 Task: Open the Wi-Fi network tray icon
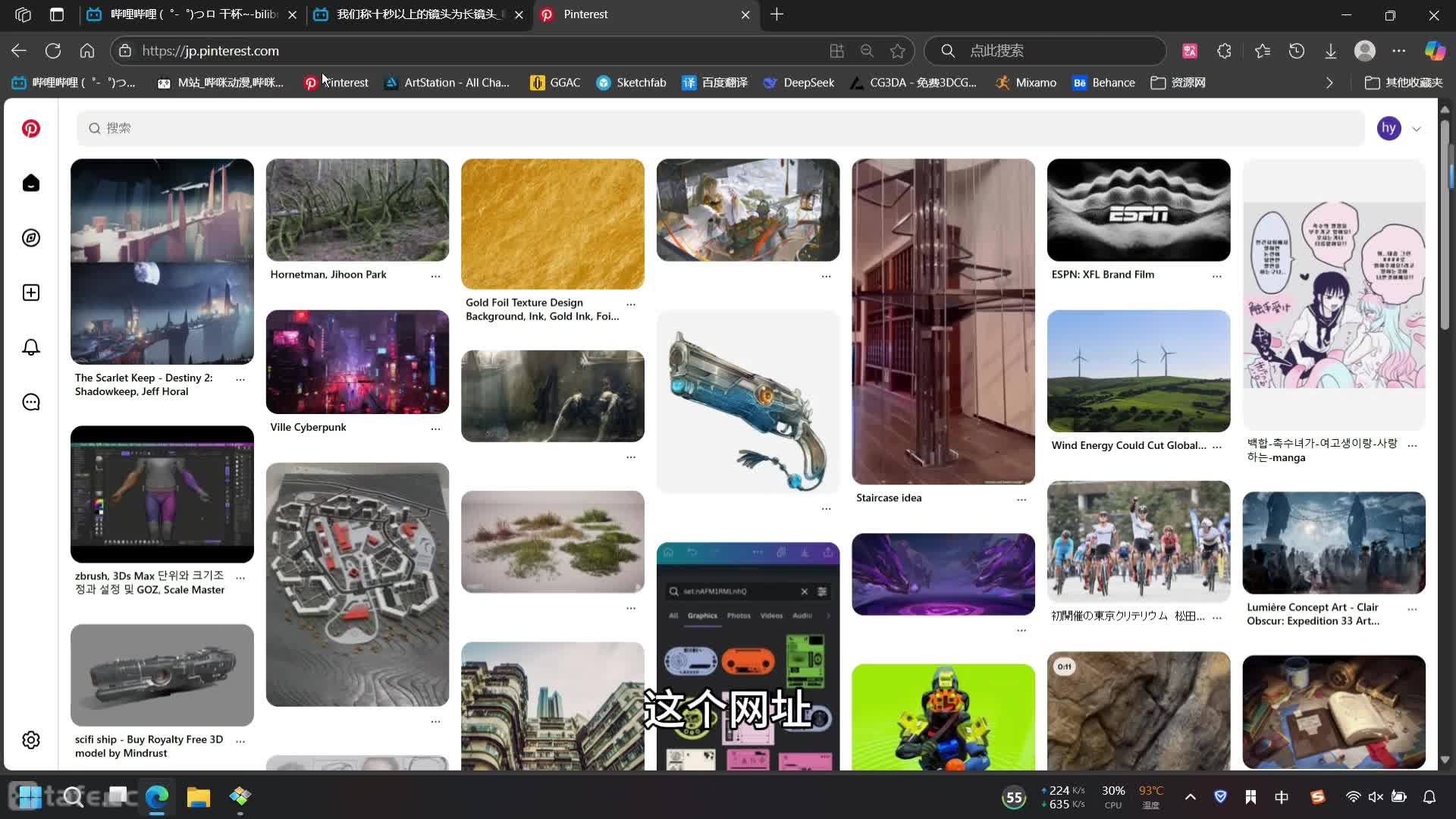(1353, 797)
